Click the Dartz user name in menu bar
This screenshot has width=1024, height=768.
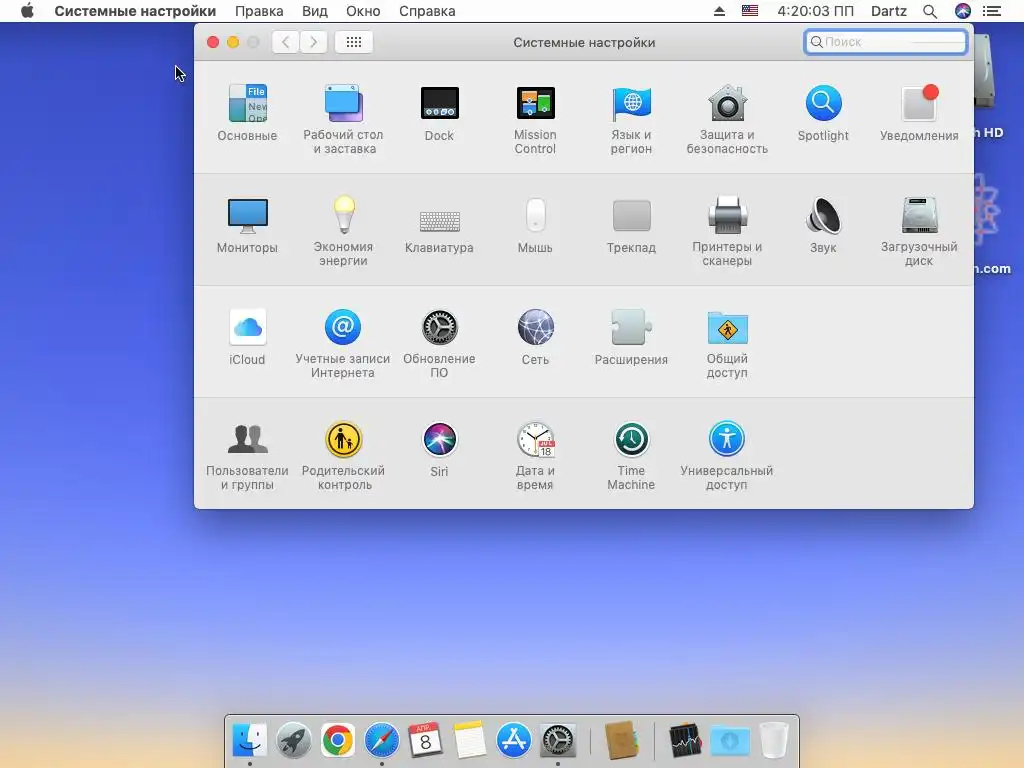[889, 11]
